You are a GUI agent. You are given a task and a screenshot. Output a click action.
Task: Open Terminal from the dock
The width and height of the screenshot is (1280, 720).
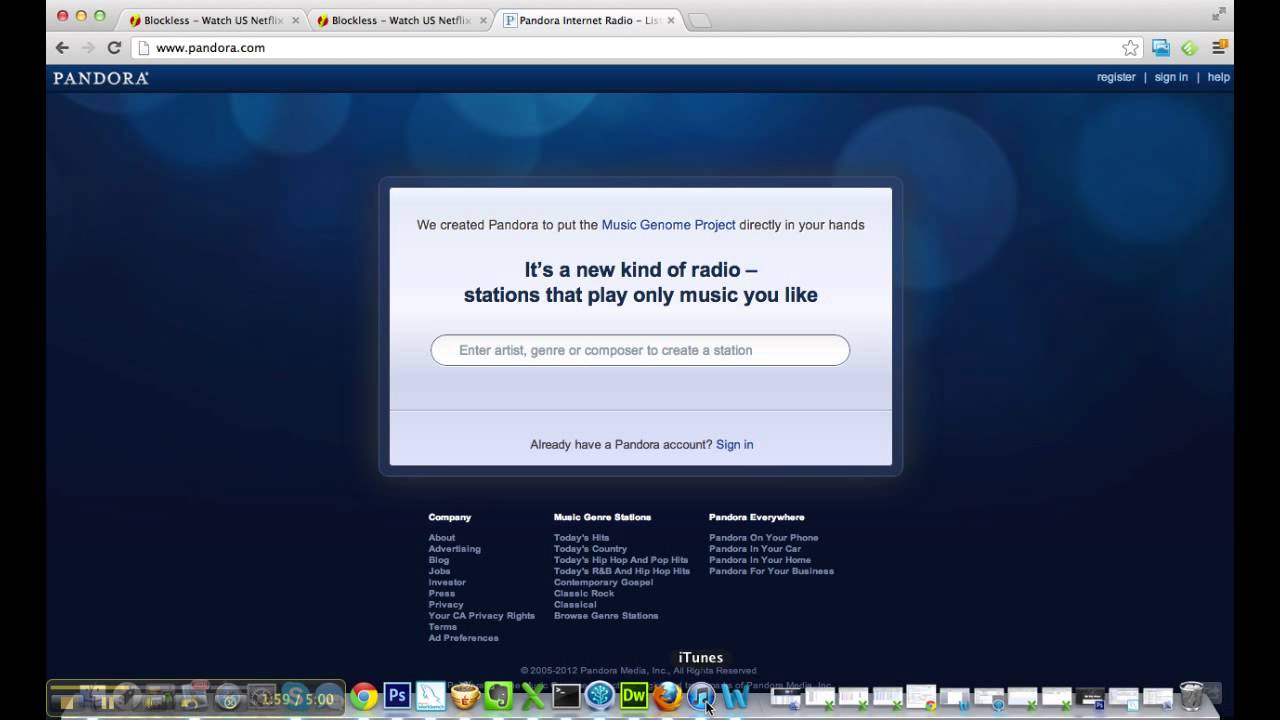[x=566, y=696]
